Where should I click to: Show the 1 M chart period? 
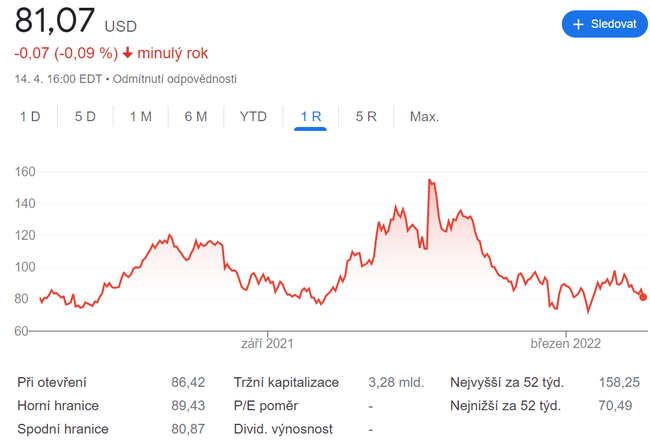pyautogui.click(x=140, y=117)
